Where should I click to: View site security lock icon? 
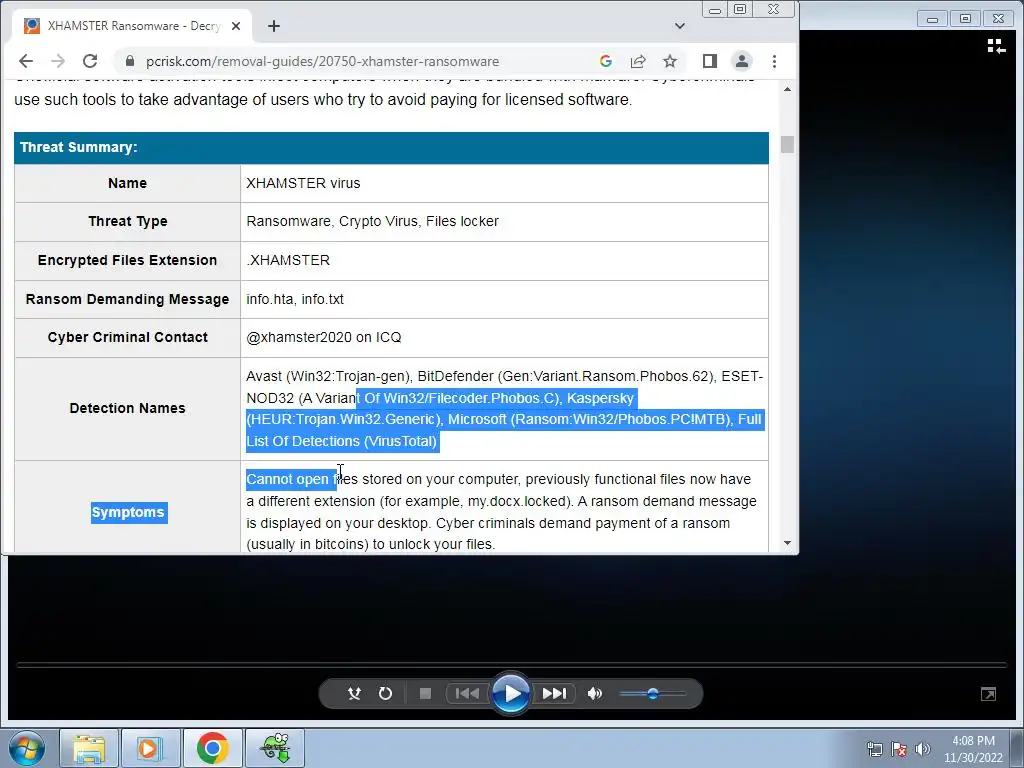click(130, 61)
